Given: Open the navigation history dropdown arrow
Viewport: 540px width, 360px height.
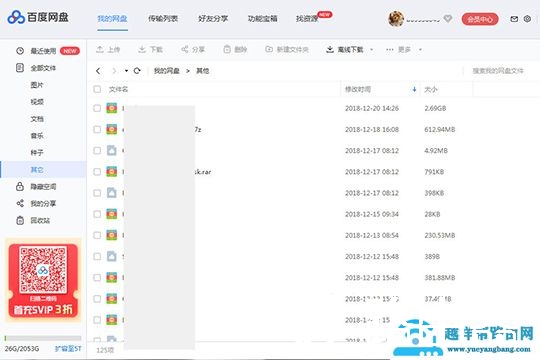Looking at the screenshot, I should pyautogui.click(x=126, y=71).
